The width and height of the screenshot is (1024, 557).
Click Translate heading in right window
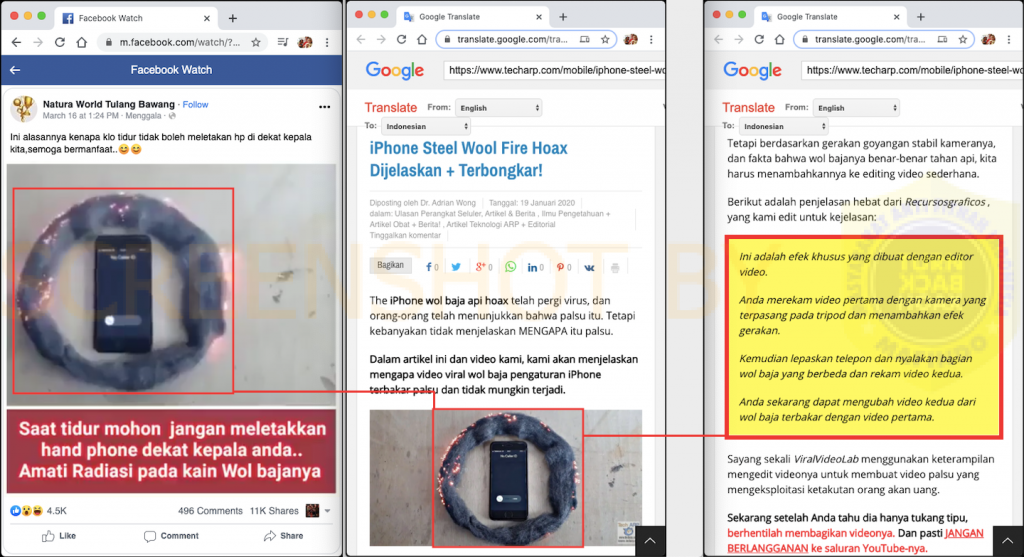[x=748, y=108]
